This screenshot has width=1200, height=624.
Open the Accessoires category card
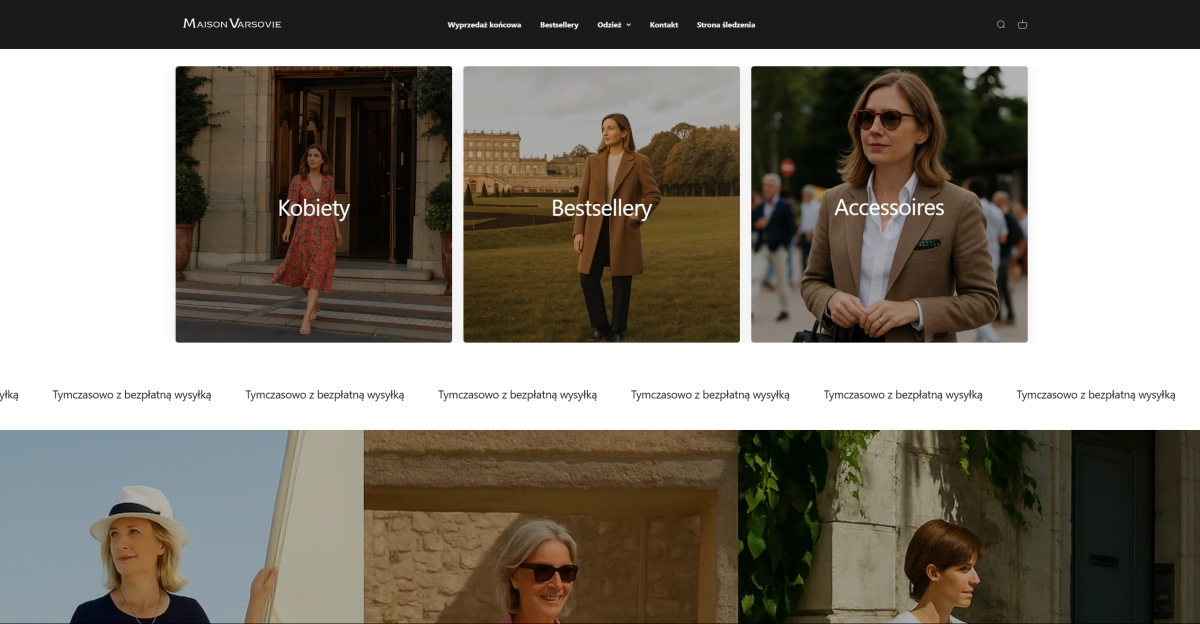tap(889, 204)
